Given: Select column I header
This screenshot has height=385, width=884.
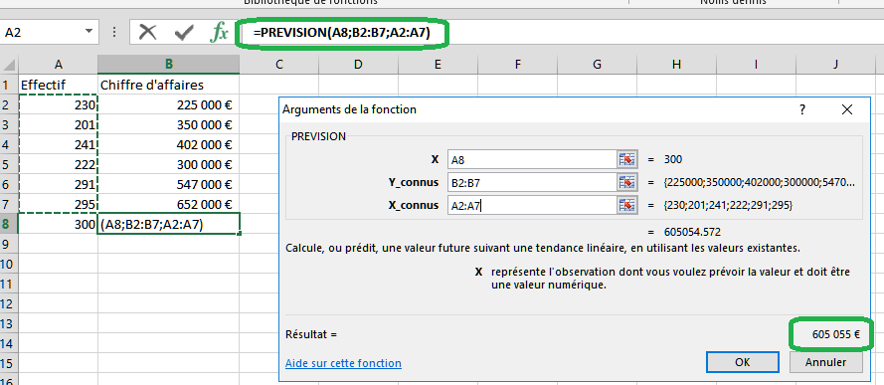Looking at the screenshot, I should pos(756,64).
